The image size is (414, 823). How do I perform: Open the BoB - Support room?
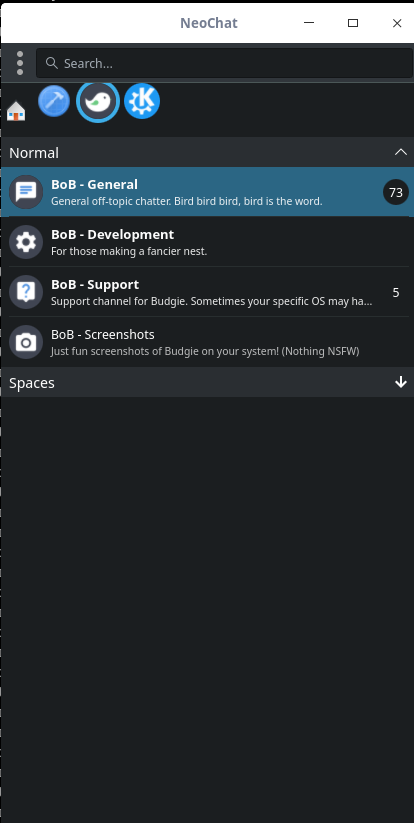(207, 292)
